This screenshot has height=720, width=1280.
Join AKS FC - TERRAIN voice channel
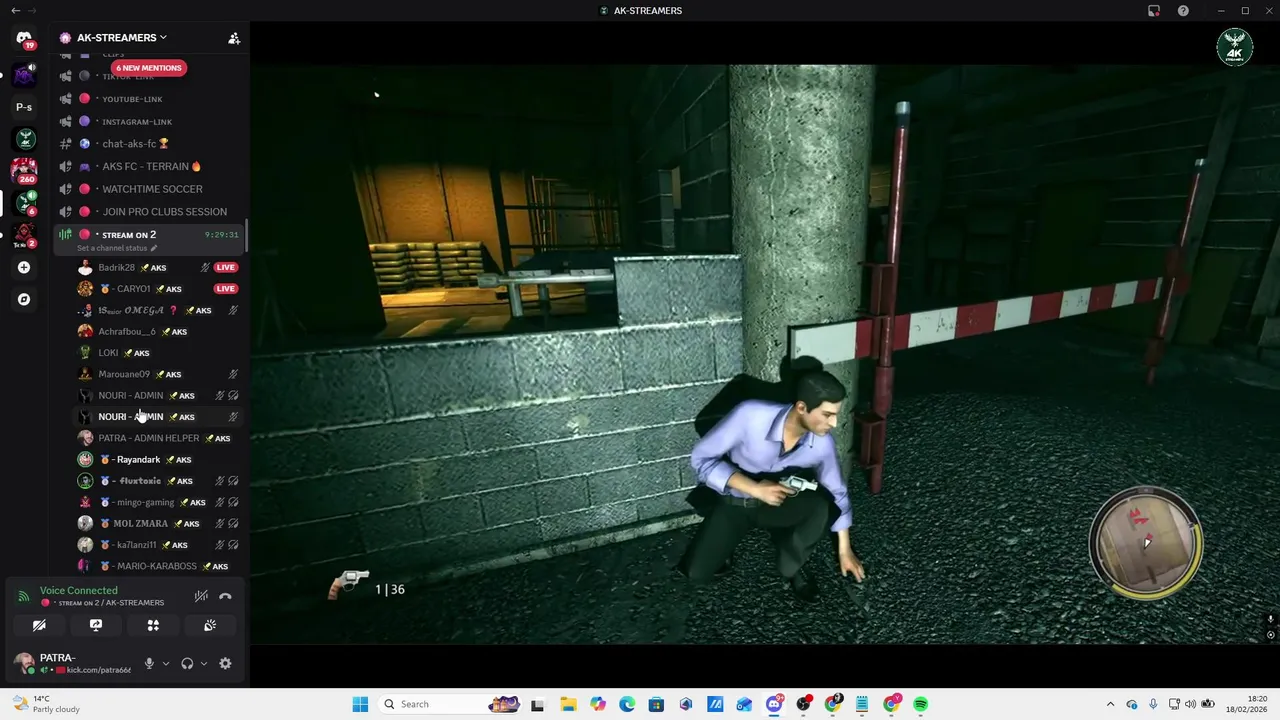[150, 166]
